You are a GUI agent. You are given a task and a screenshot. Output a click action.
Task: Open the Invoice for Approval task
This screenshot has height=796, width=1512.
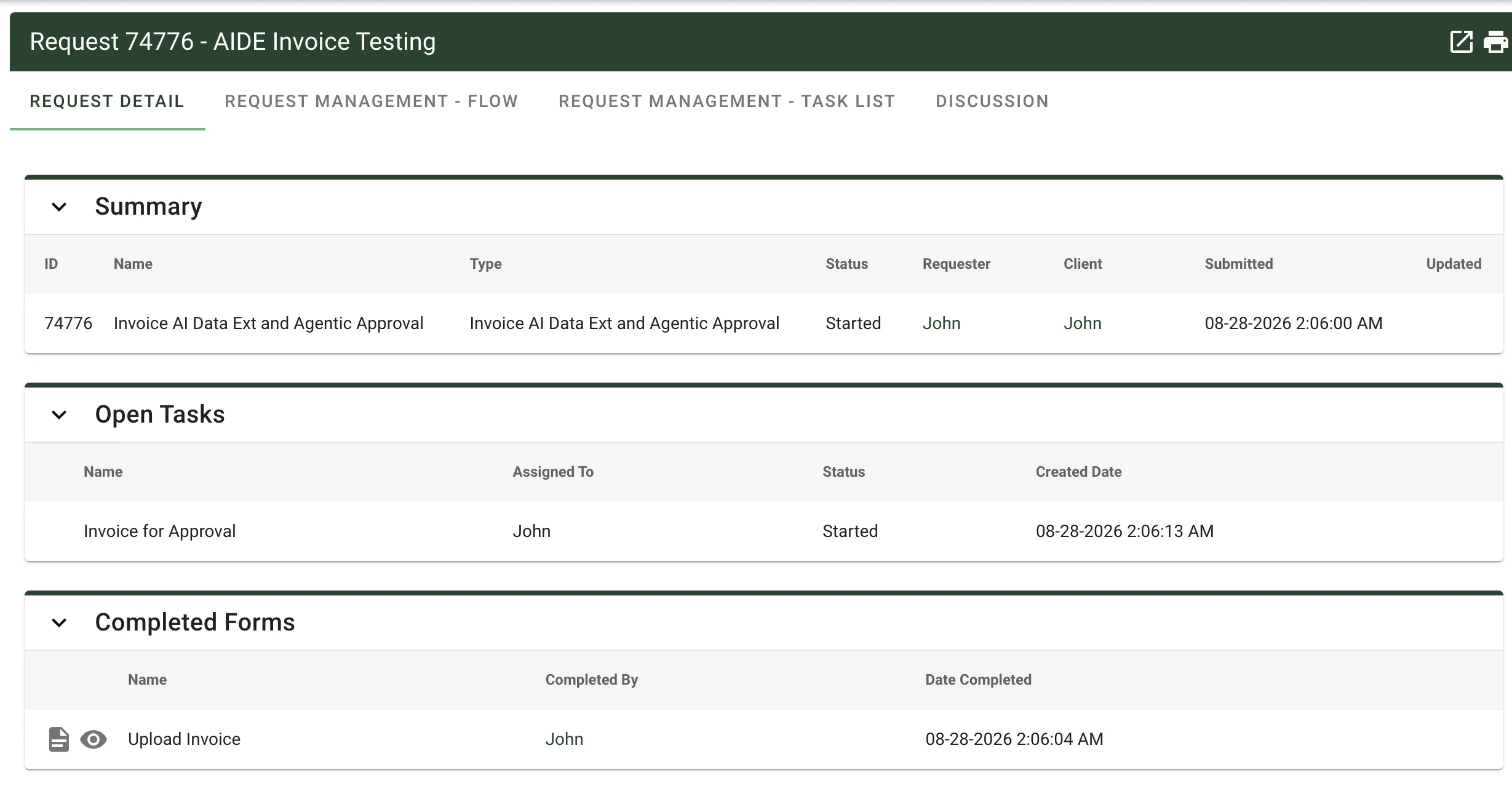pos(159,531)
